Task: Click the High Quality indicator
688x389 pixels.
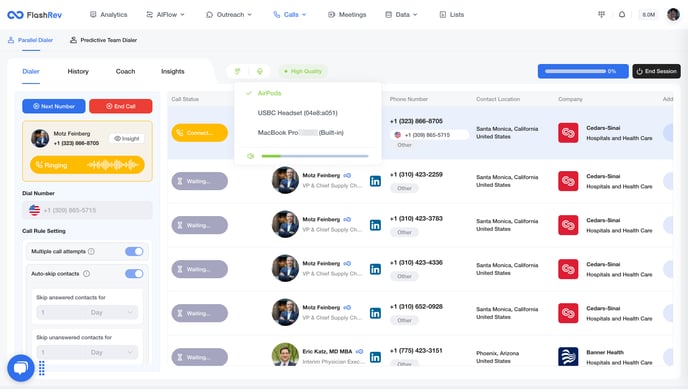Action: point(303,71)
